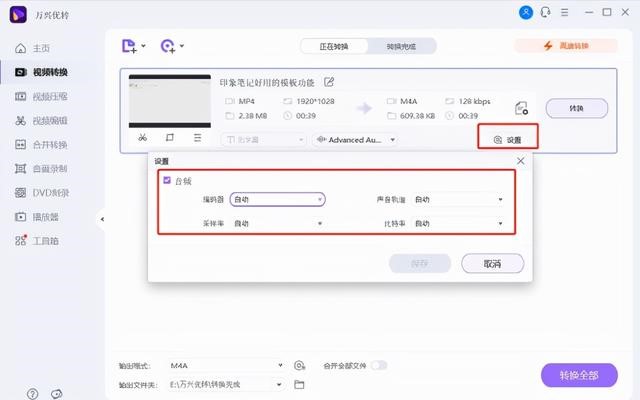Open the 比特率 bitrate dropdown
This screenshot has width=640, height=400.
point(458,223)
